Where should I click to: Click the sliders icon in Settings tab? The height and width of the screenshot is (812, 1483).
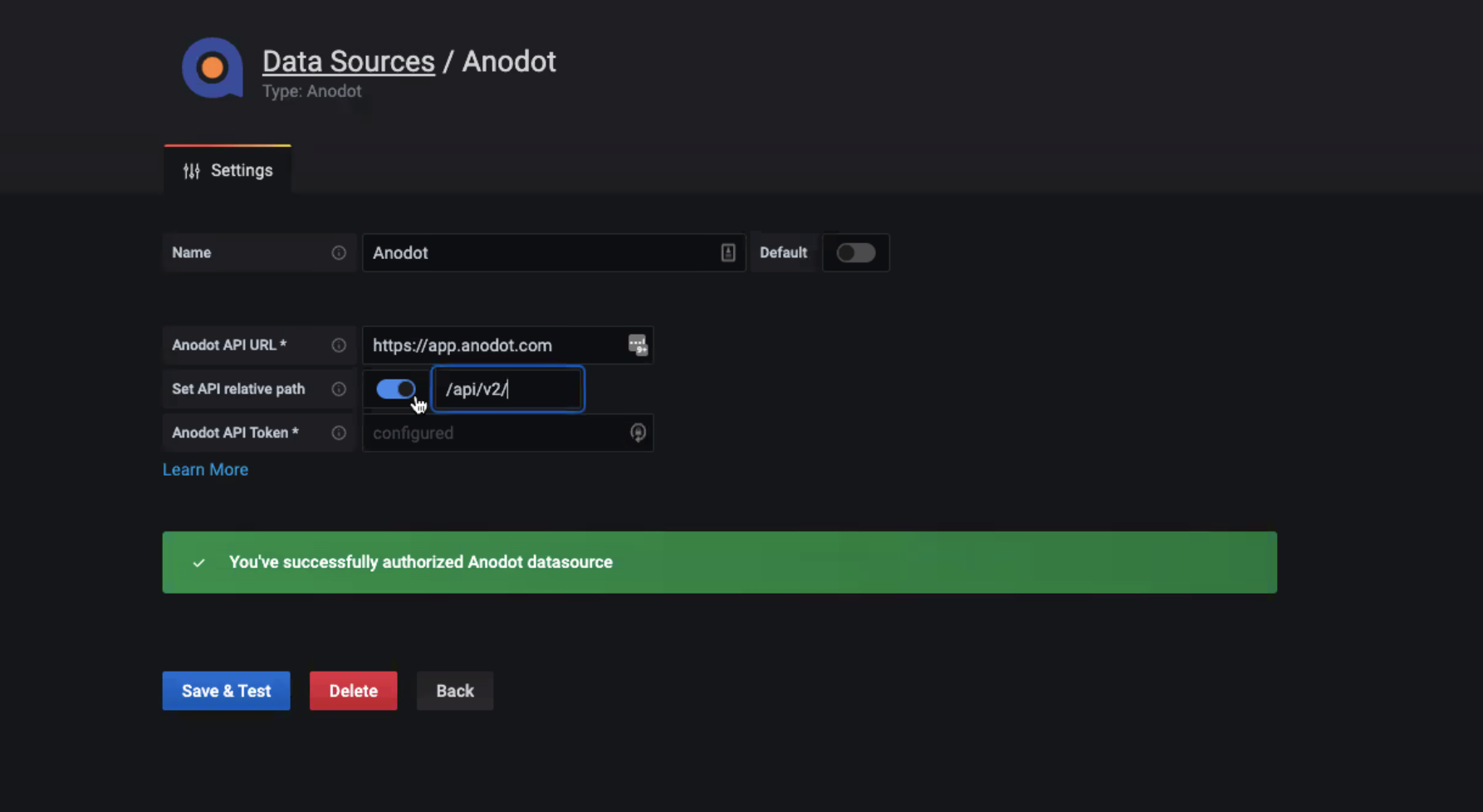pyautogui.click(x=192, y=171)
